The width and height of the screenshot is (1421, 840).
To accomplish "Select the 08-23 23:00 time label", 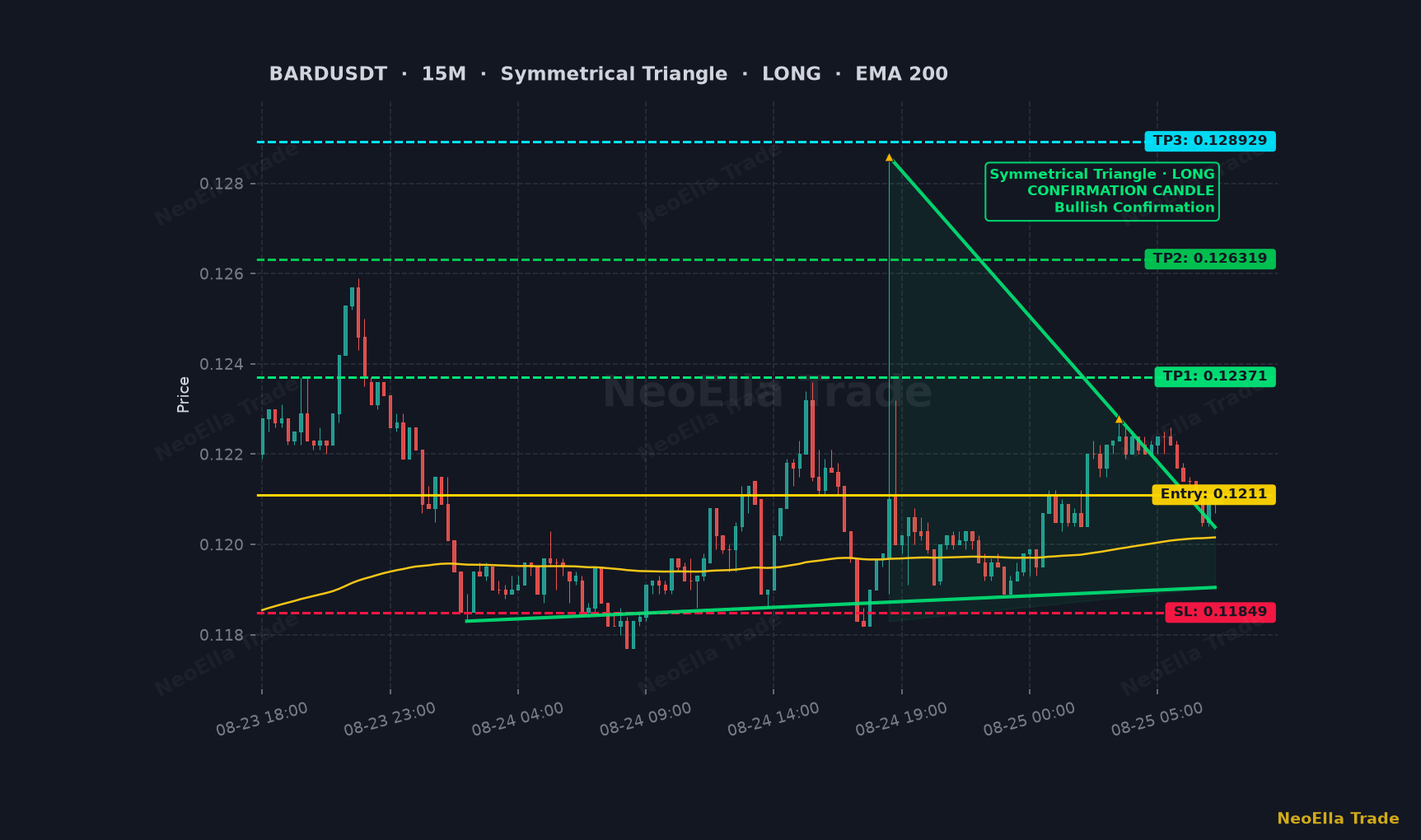I will (x=390, y=719).
